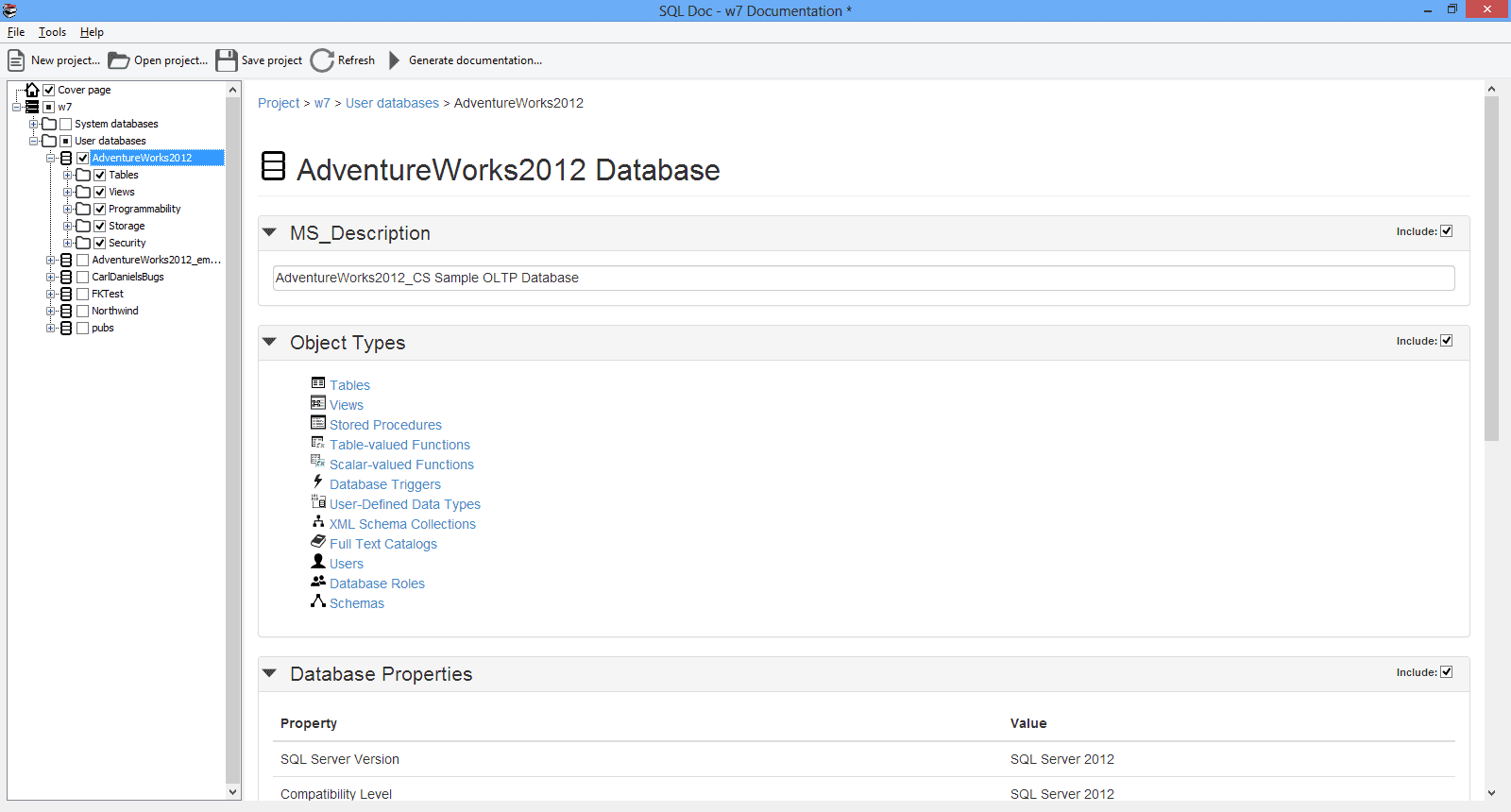The image size is (1511, 812).
Task: Click Project in the breadcrumb
Action: pos(279,103)
